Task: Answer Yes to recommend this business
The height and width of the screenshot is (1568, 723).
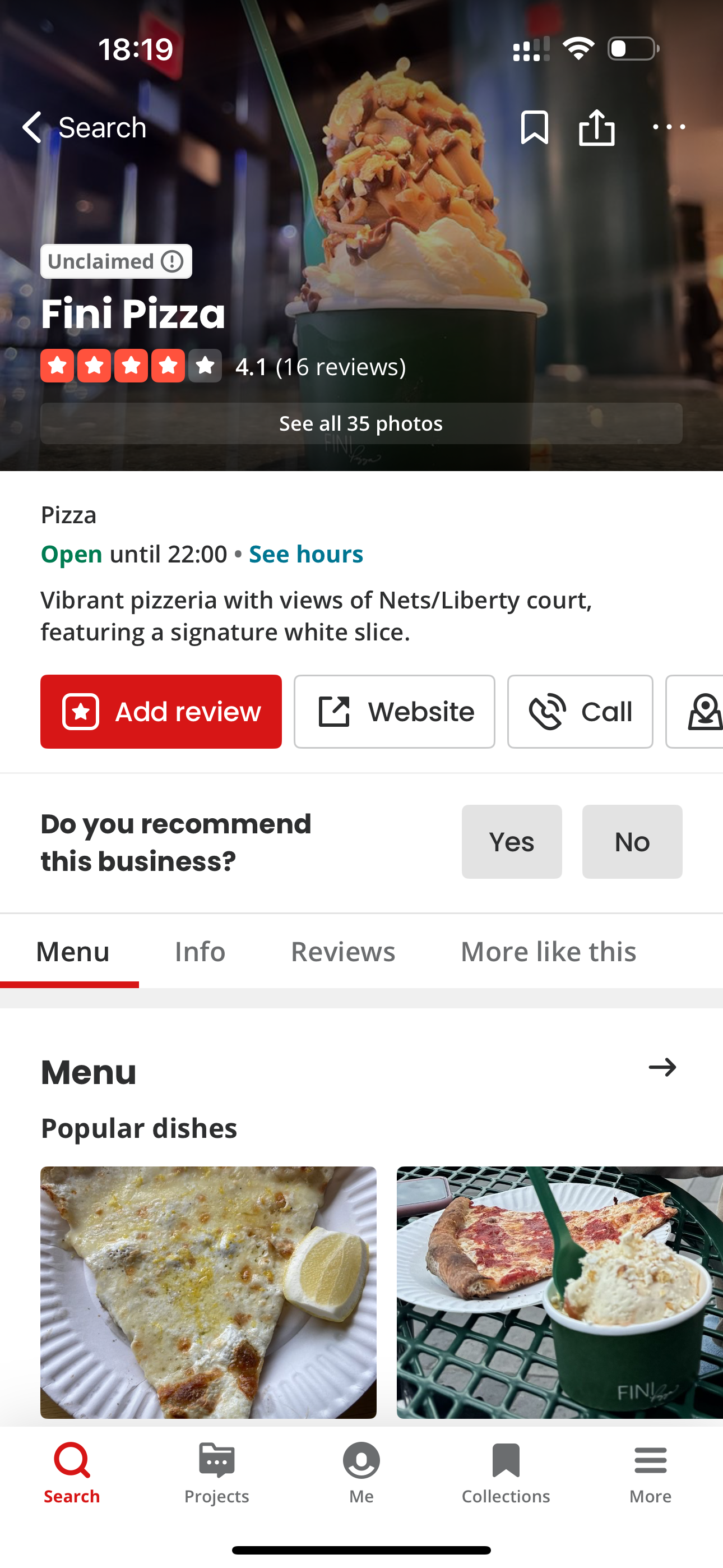Action: tap(511, 842)
